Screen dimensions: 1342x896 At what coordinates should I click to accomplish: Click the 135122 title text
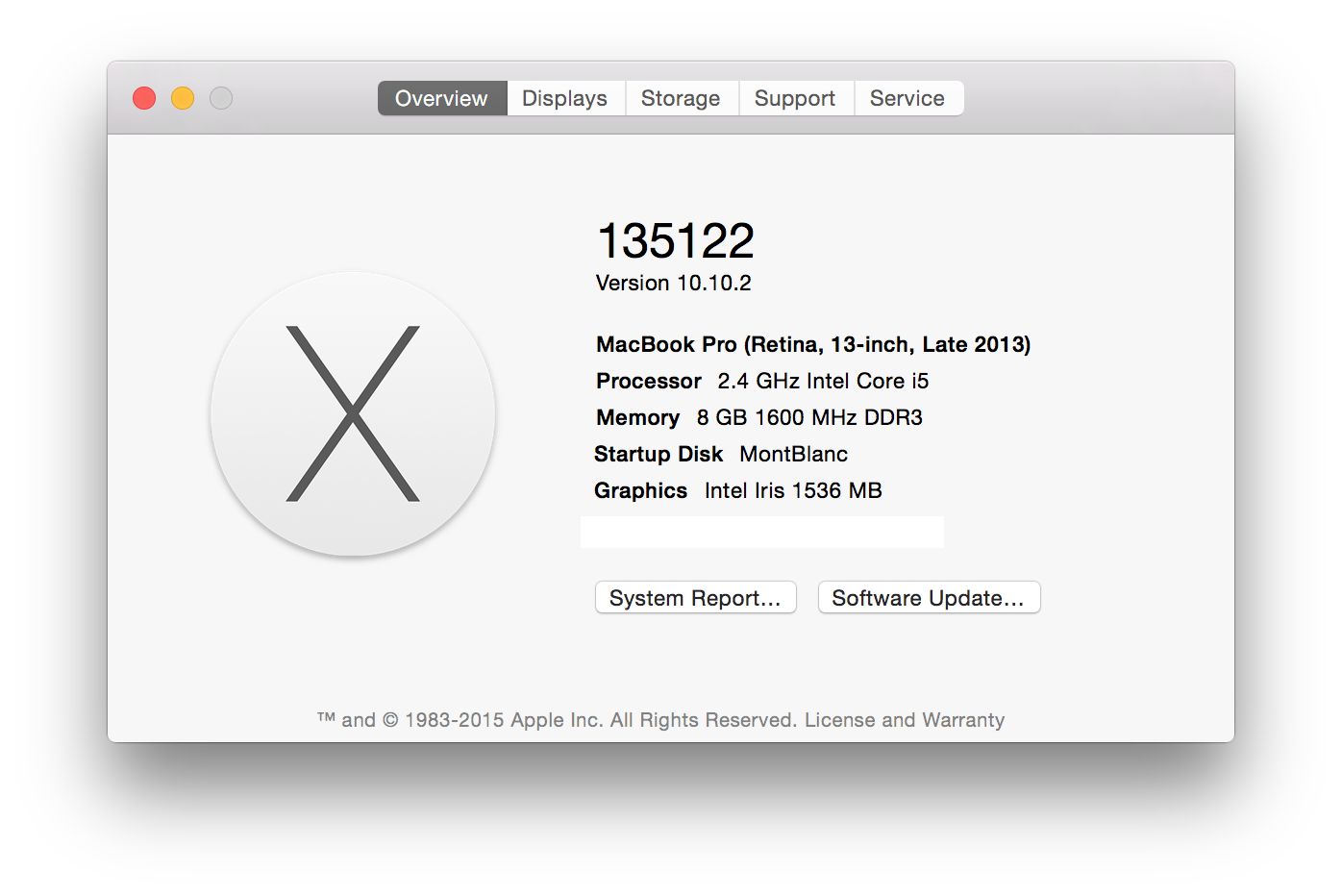(x=676, y=240)
